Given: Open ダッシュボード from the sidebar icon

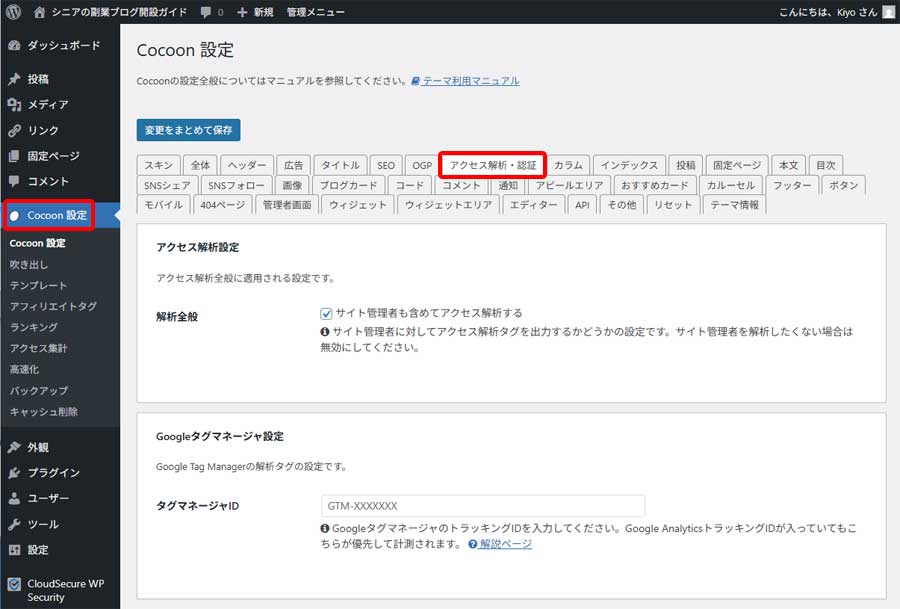Looking at the screenshot, I should coord(14,45).
